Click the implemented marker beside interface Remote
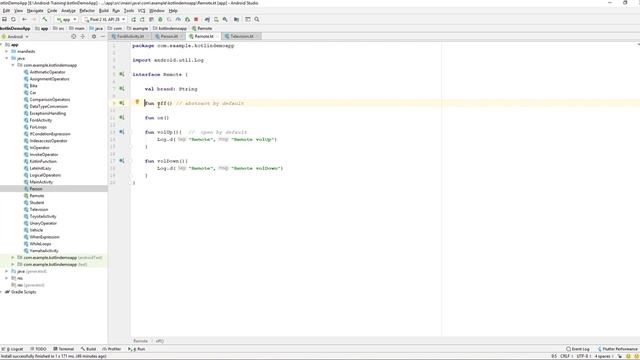This screenshot has width=640, height=360. (122, 74)
